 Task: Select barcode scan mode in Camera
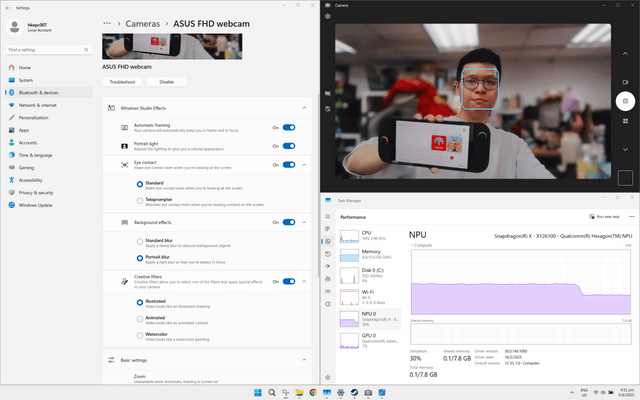pos(625,121)
